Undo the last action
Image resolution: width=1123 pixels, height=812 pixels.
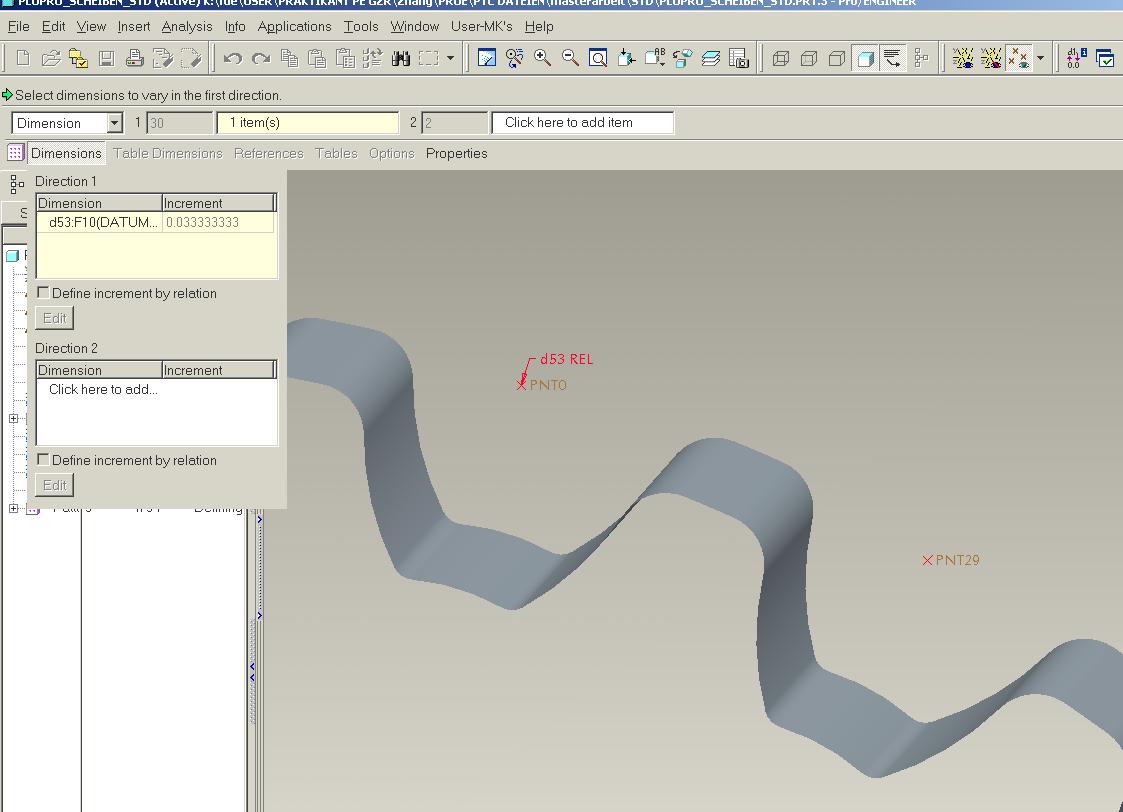point(232,58)
